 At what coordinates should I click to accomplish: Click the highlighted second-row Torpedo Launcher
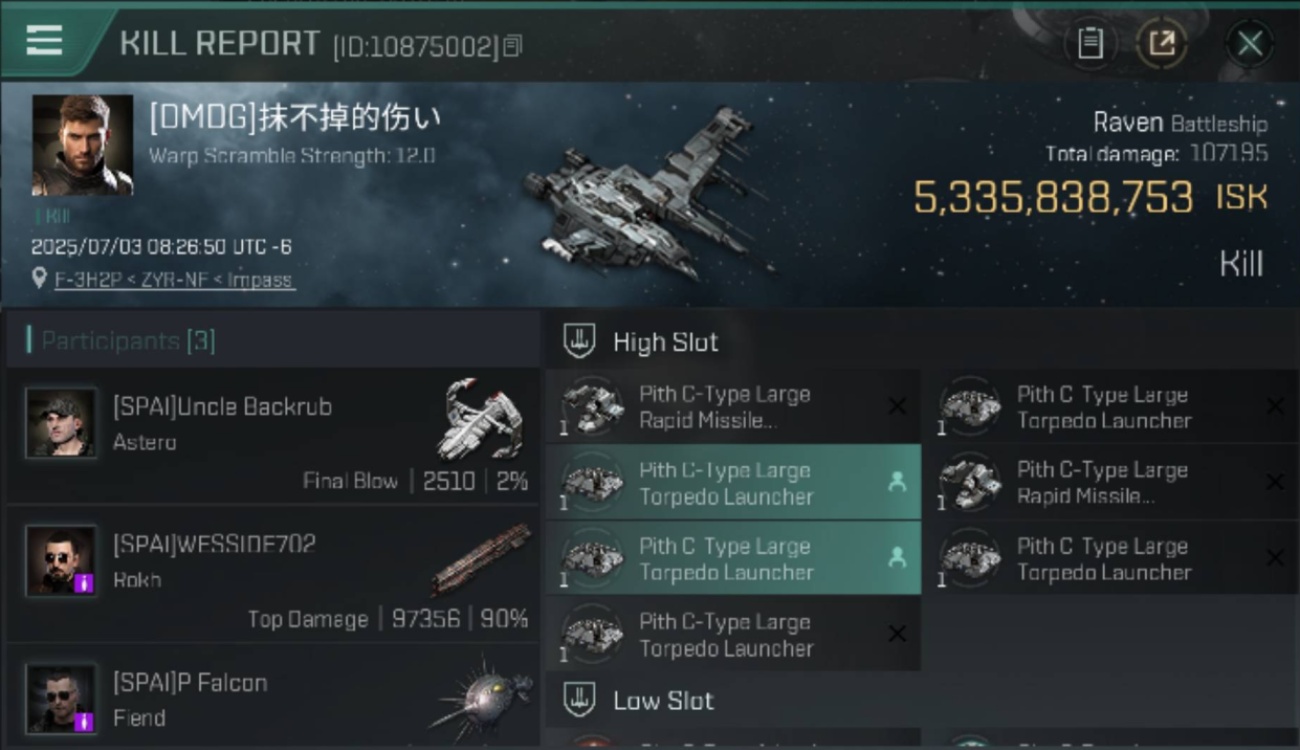[x=733, y=483]
